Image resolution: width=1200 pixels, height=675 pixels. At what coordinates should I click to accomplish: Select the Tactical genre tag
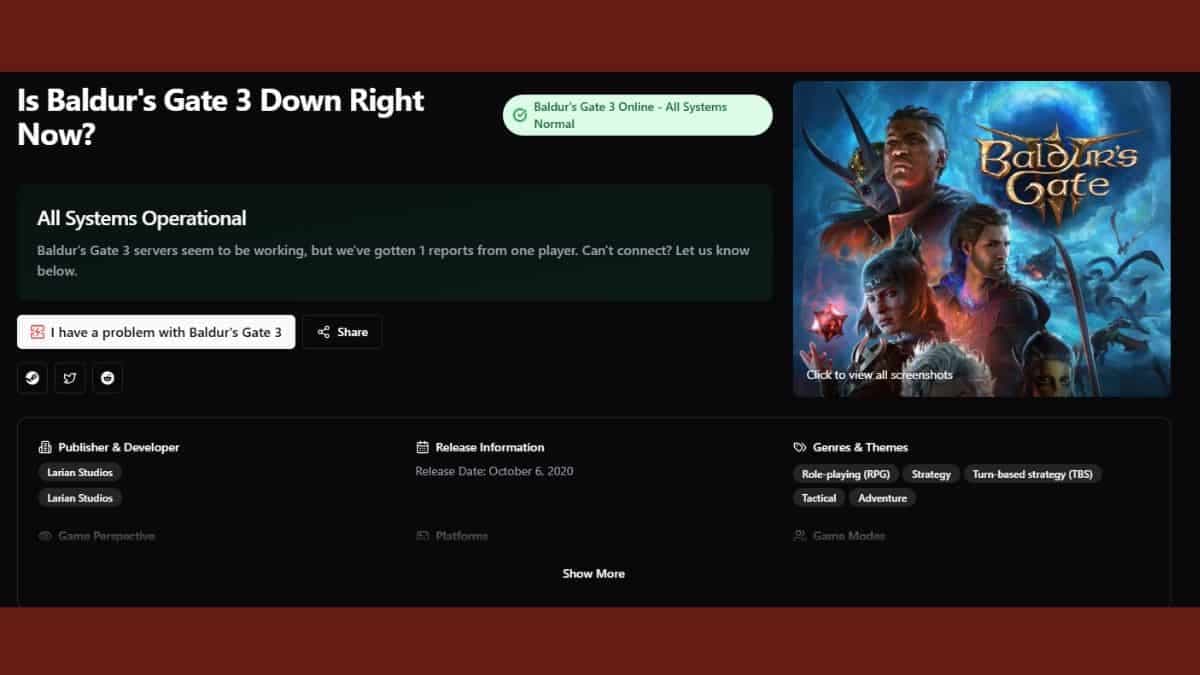(x=819, y=498)
